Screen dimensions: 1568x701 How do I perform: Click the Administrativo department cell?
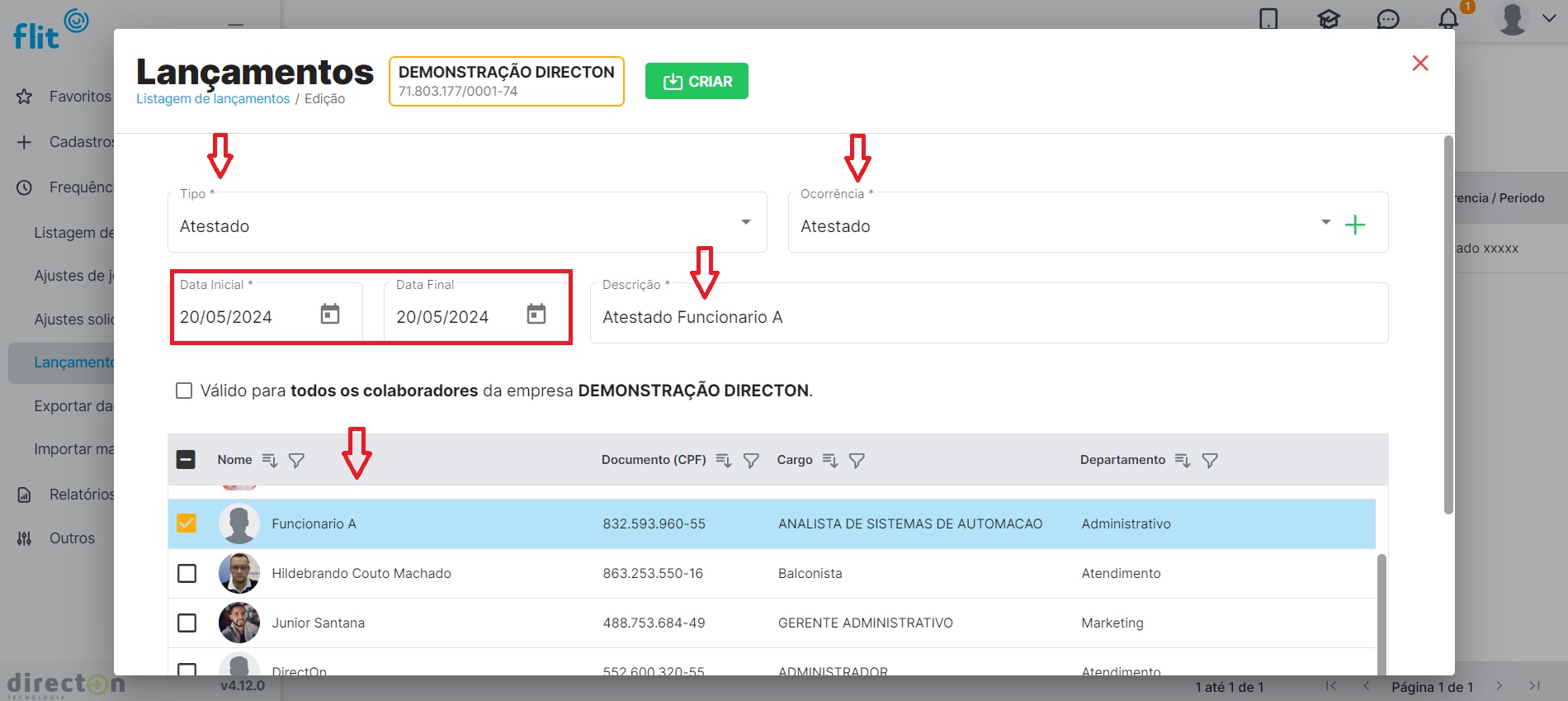[1126, 523]
